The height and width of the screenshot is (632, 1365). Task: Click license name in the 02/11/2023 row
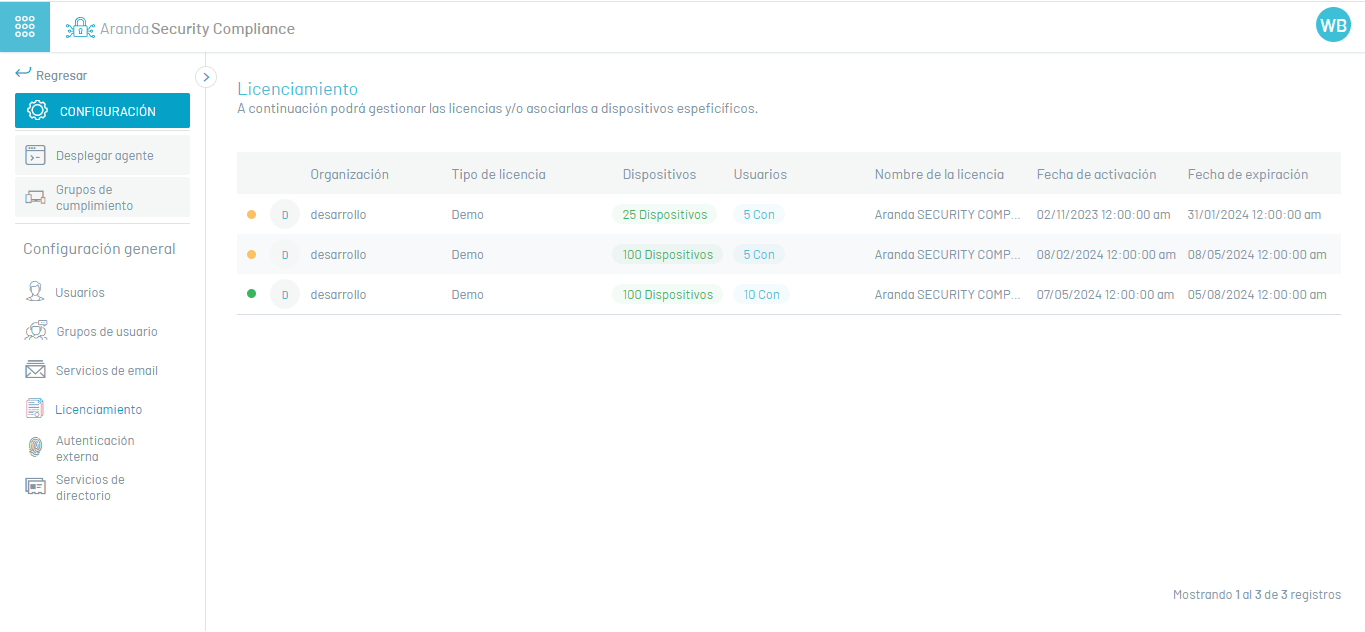[x=949, y=214]
